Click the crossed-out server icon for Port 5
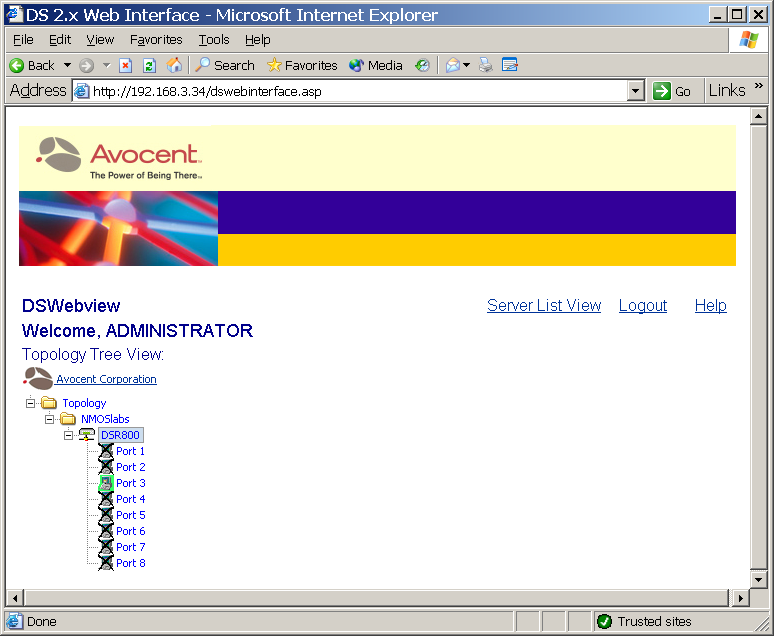Screen dimensions: 774x636 [x=106, y=515]
